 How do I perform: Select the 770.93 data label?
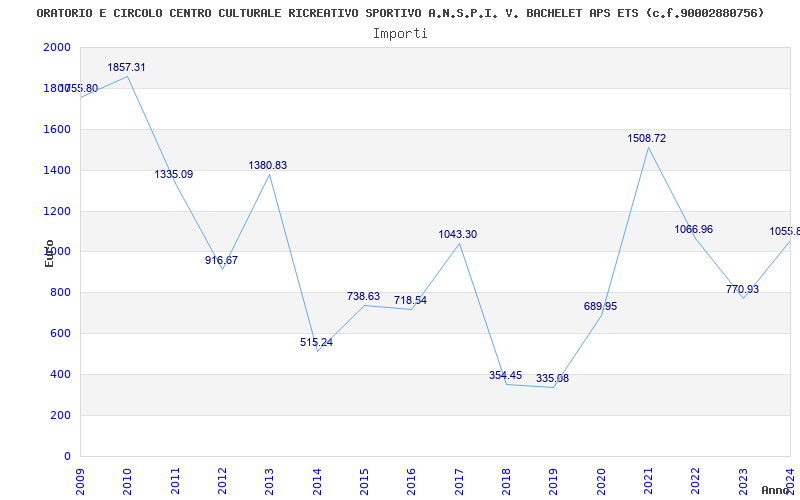pos(742,290)
